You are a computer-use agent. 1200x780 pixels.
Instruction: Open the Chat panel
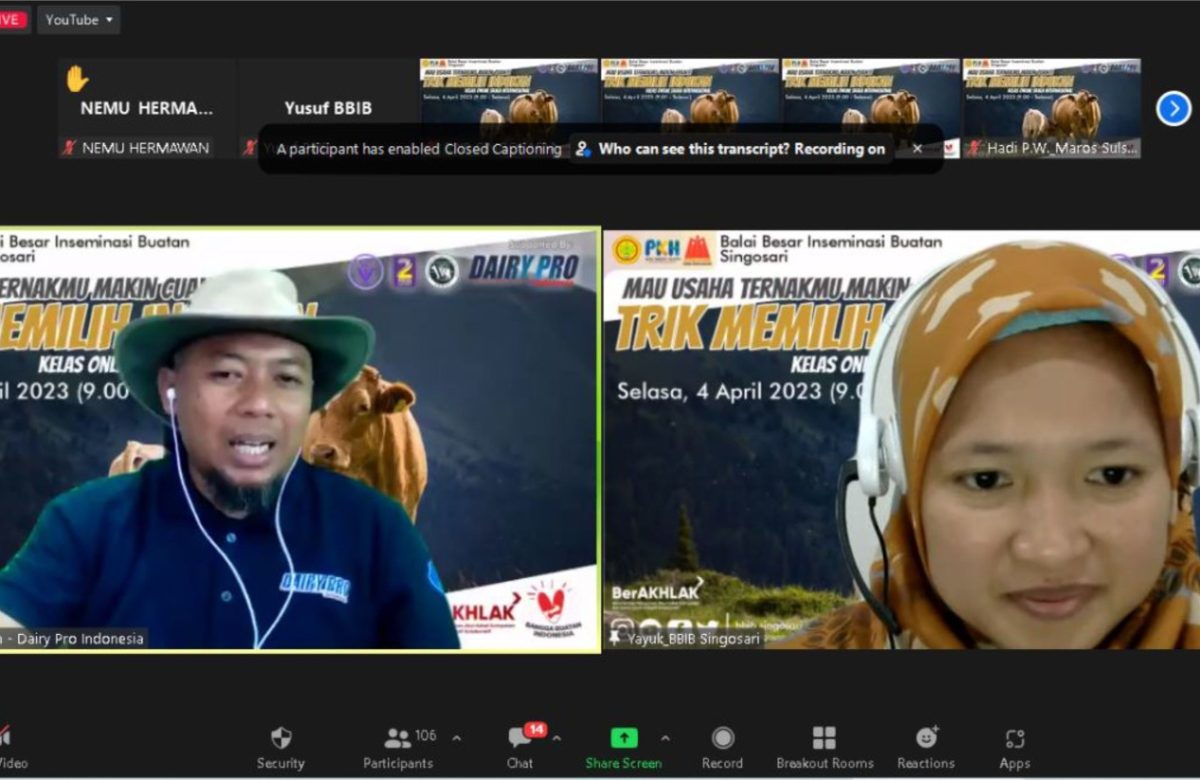(520, 748)
